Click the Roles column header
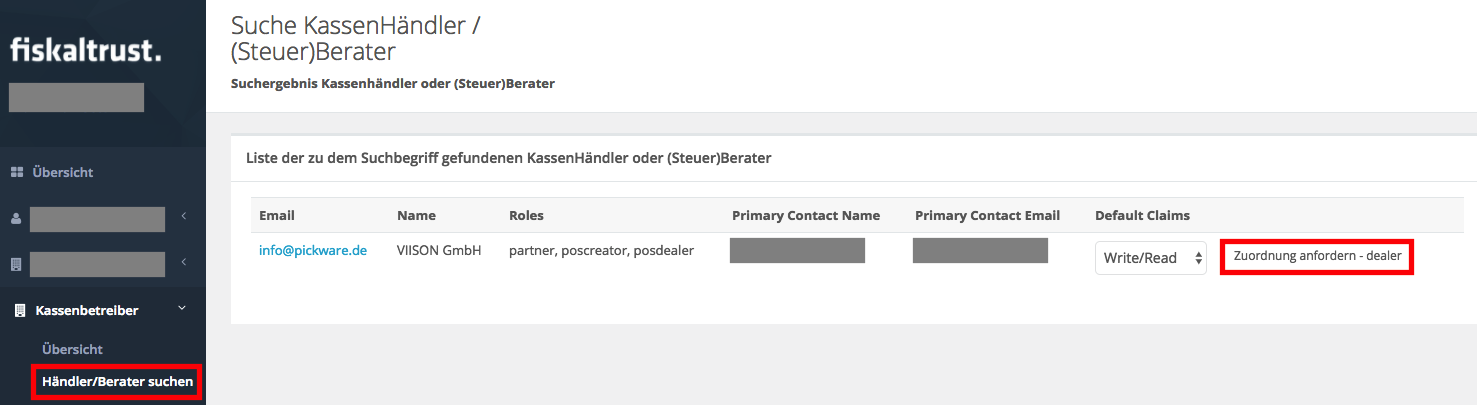1477x405 pixels. coord(526,215)
